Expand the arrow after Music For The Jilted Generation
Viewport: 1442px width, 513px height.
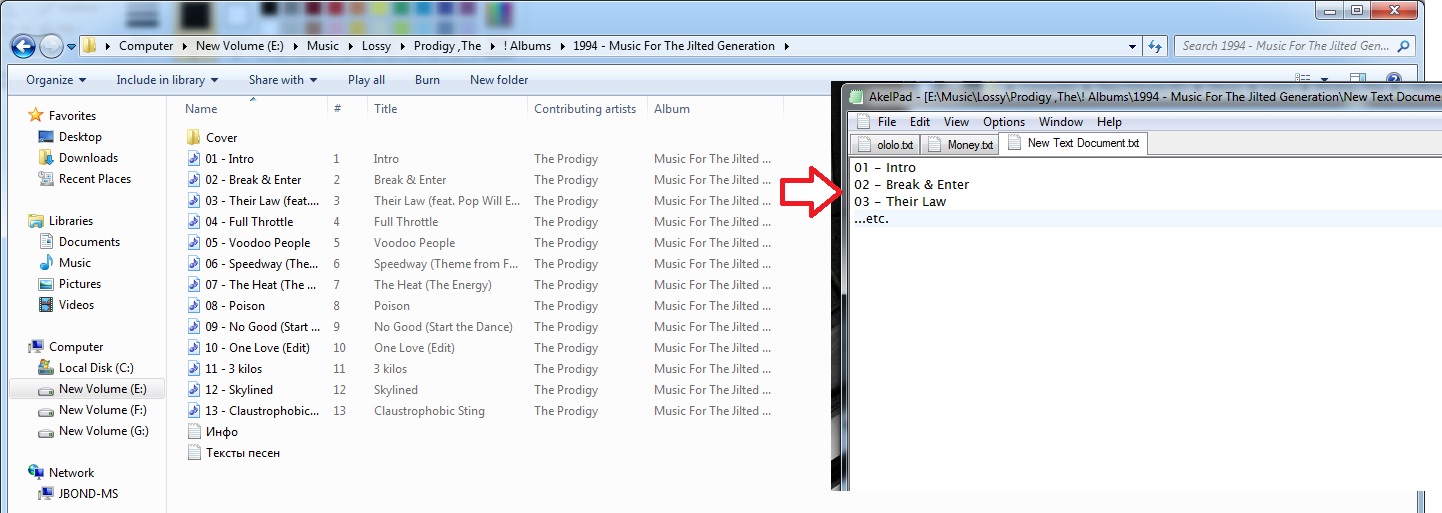point(786,46)
